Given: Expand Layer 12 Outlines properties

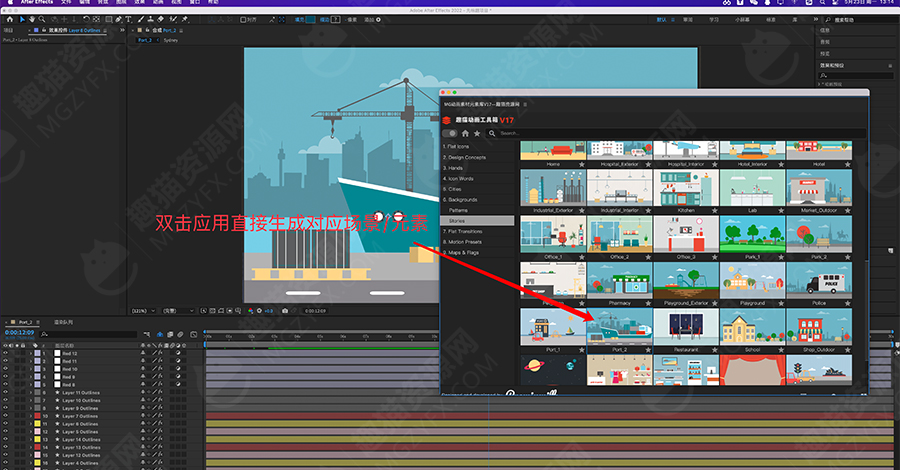Looking at the screenshot, I should (x=31, y=455).
